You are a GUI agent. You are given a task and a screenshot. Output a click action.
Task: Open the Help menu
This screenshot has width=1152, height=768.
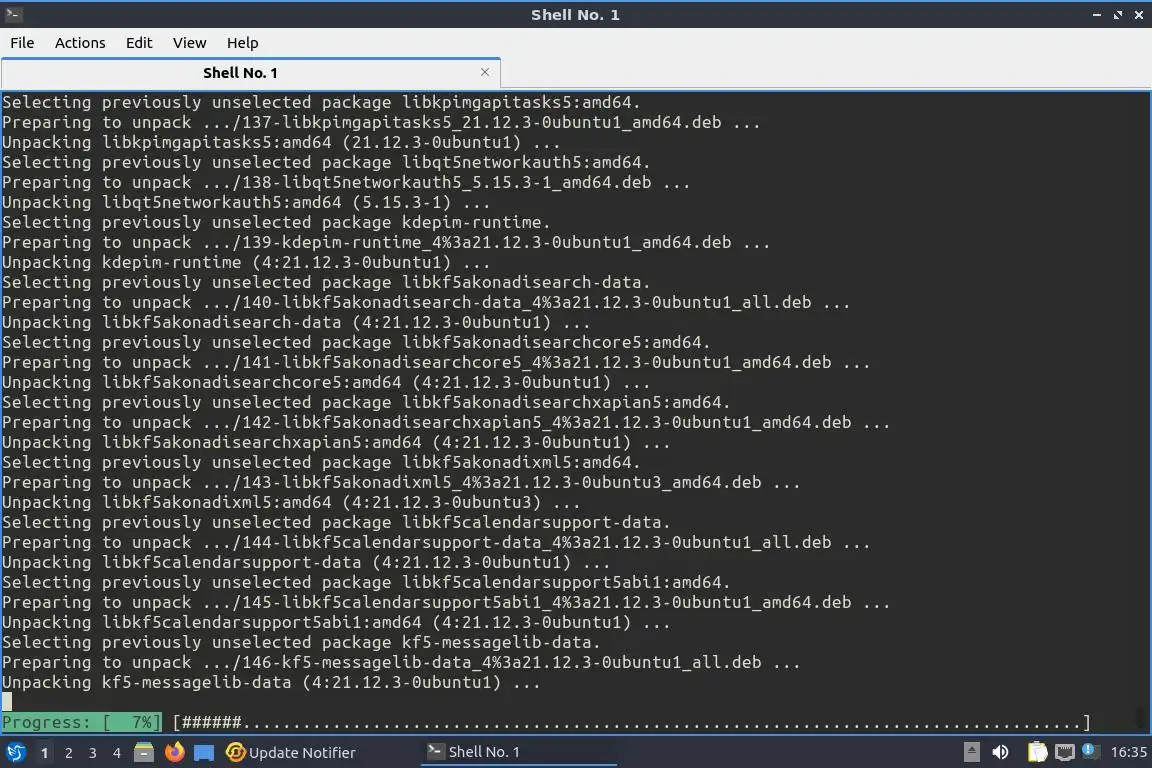pyautogui.click(x=242, y=43)
